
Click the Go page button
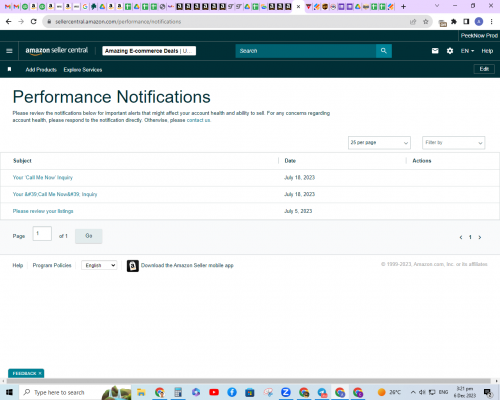tap(89, 236)
